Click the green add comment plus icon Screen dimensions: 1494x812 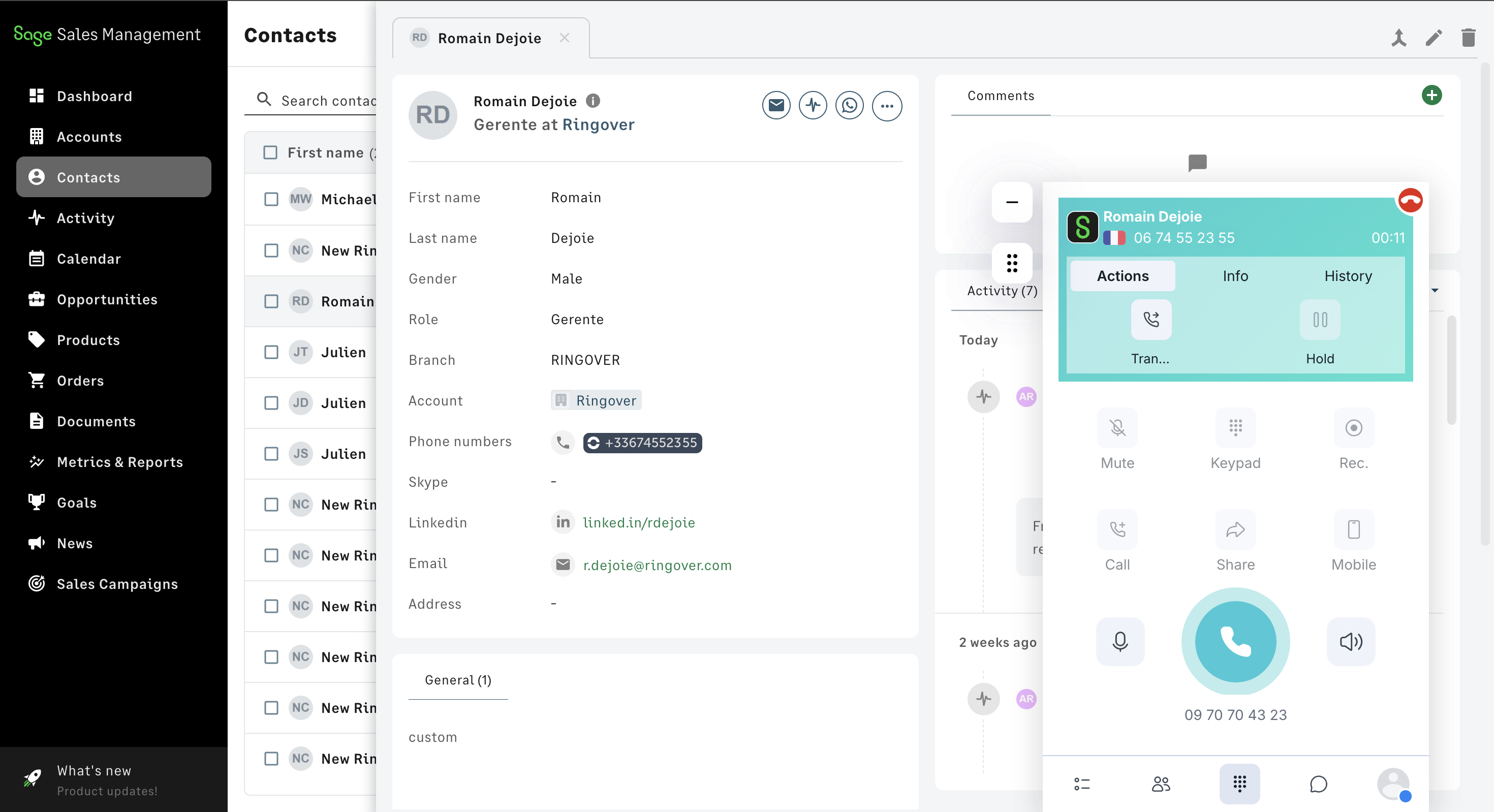coord(1431,95)
